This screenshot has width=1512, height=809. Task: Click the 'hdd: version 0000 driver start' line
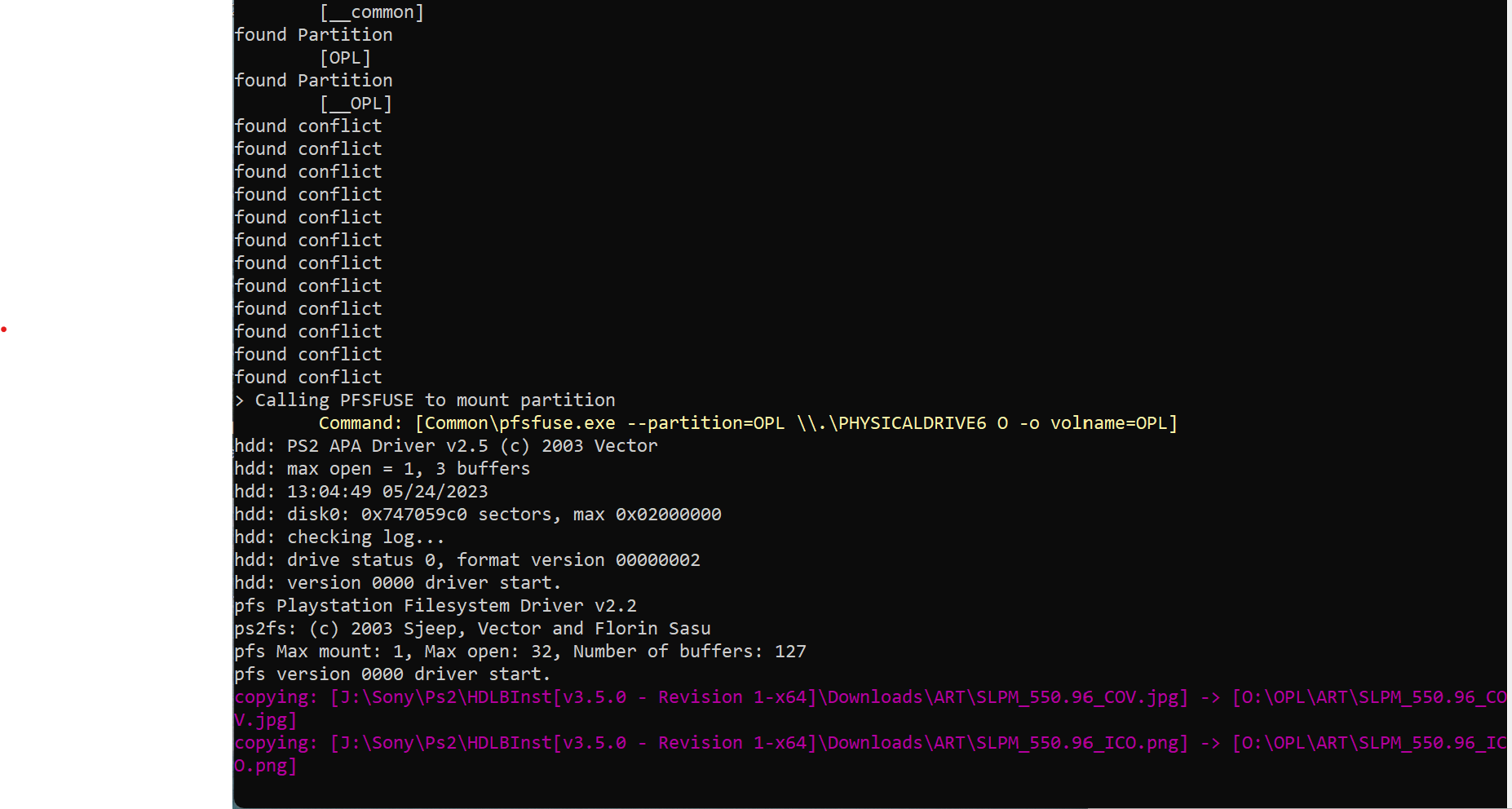[x=398, y=583]
